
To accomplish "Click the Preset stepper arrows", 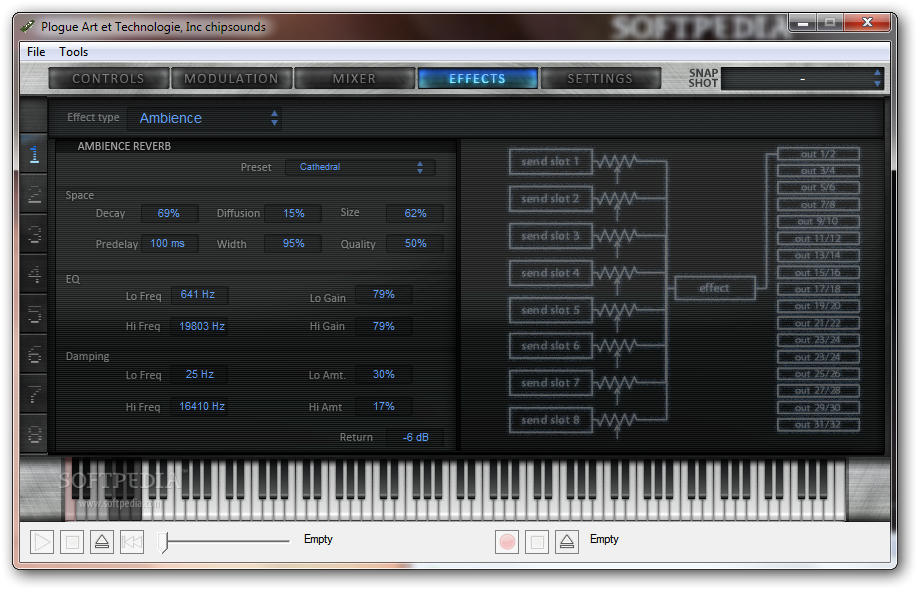I will (x=420, y=167).
